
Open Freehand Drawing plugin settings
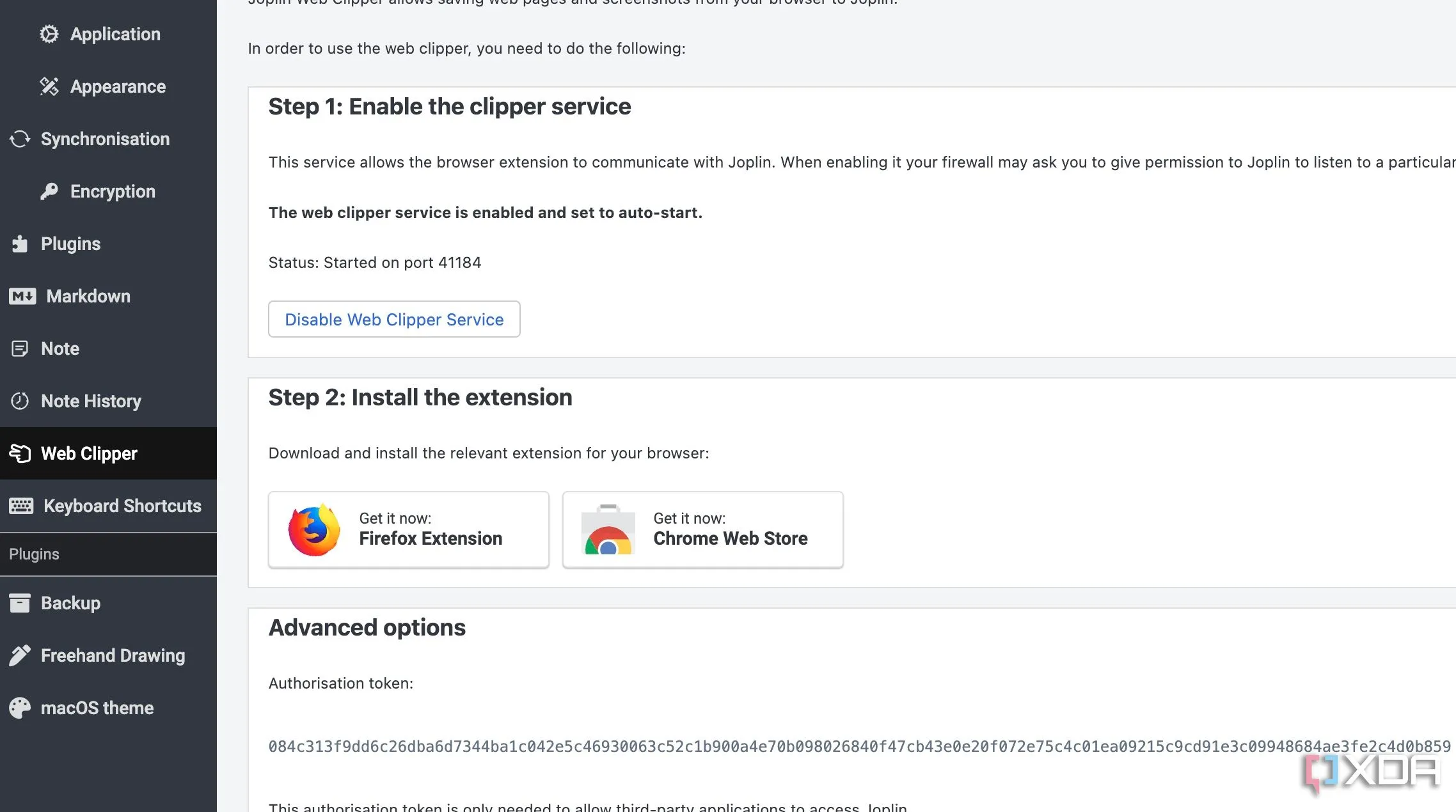point(108,655)
